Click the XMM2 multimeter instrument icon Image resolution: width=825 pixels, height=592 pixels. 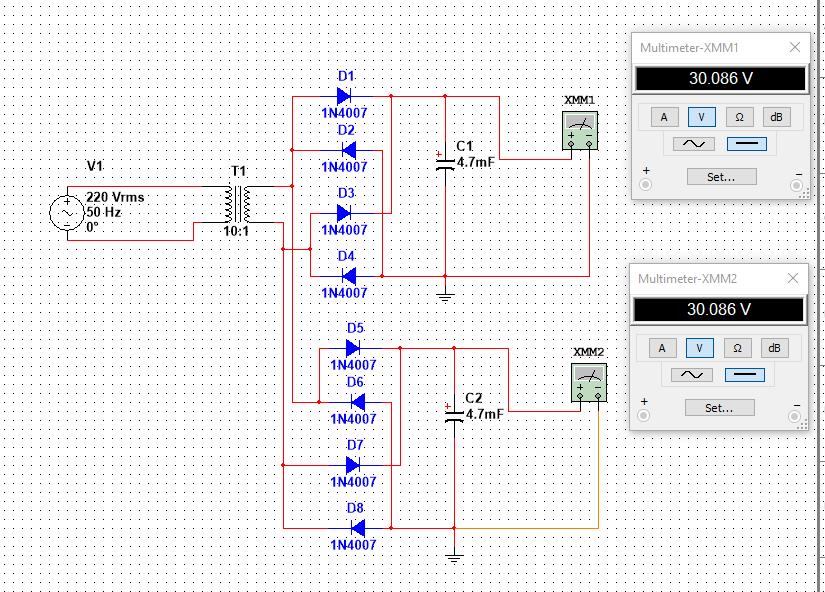click(589, 383)
